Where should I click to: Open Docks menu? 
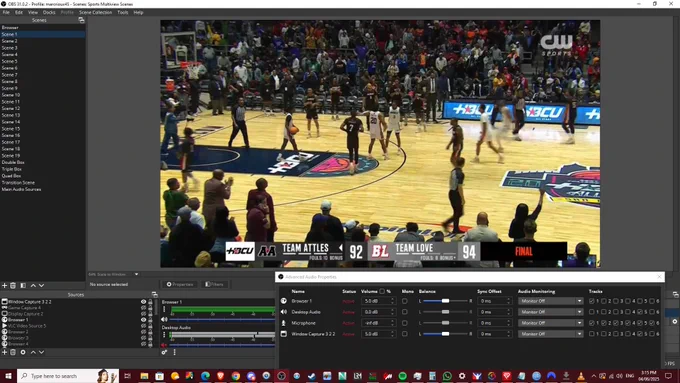pyautogui.click(x=49, y=12)
